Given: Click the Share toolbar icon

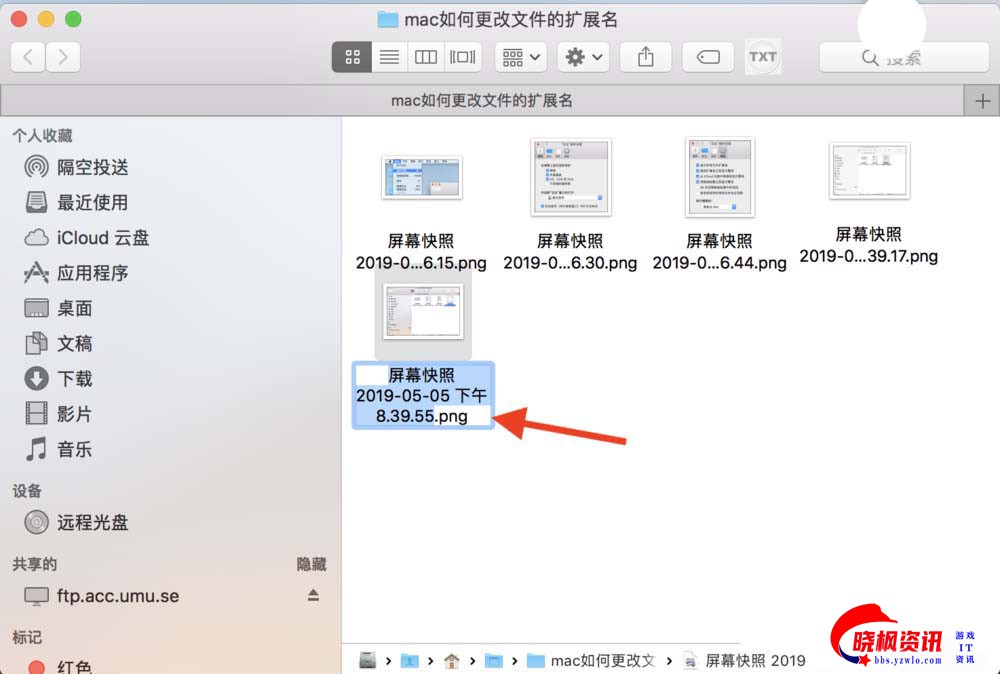Looking at the screenshot, I should click(645, 57).
